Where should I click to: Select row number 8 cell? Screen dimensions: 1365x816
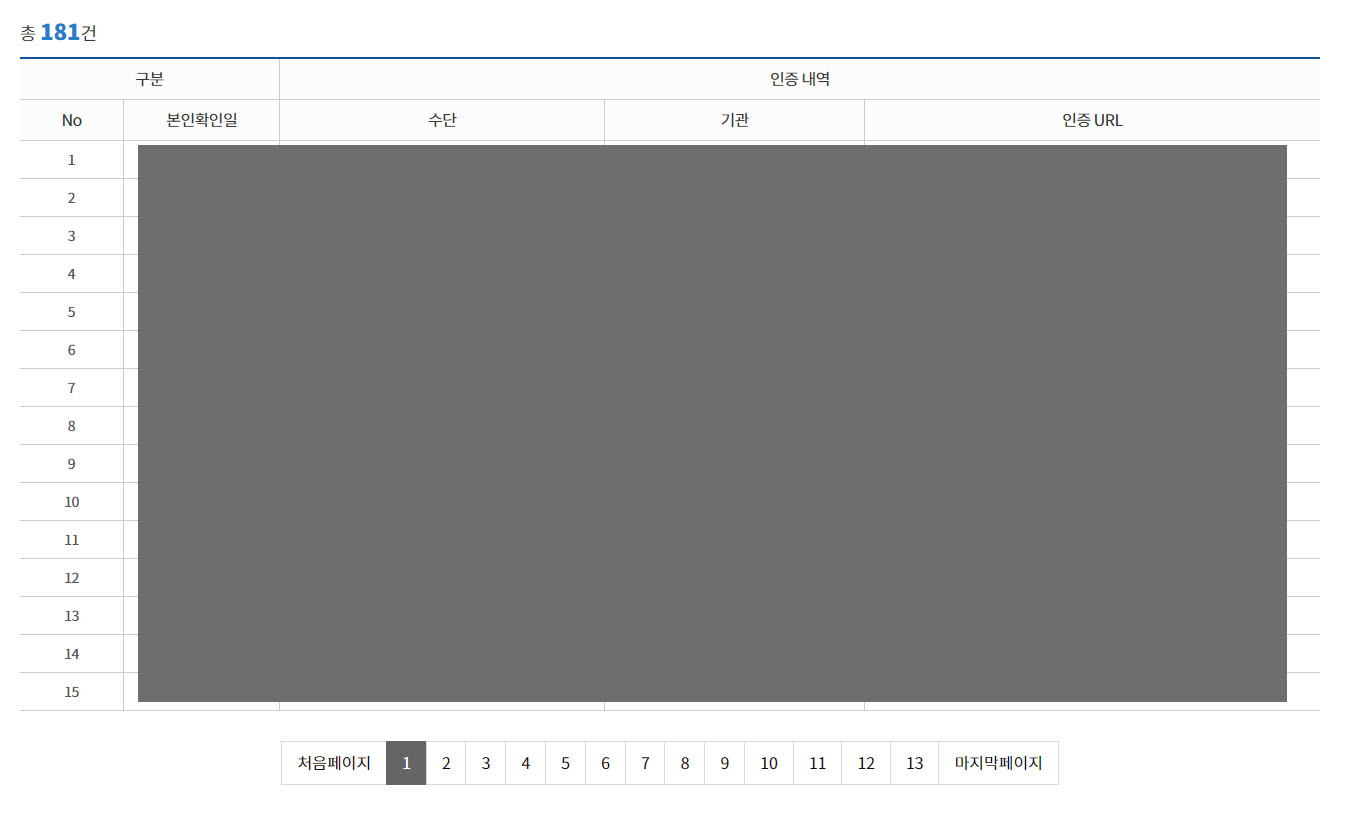(x=72, y=426)
